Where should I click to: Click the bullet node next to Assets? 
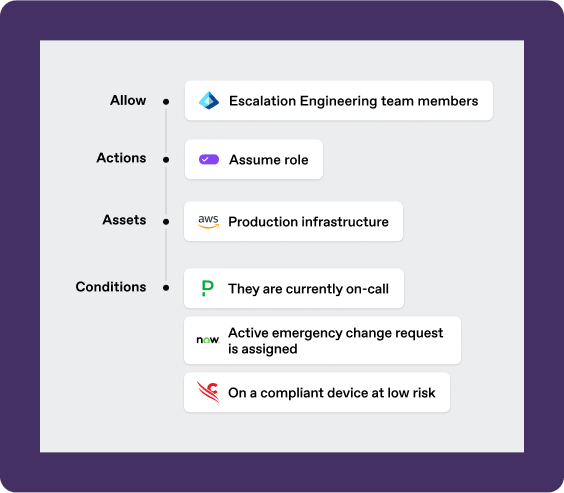click(166, 222)
